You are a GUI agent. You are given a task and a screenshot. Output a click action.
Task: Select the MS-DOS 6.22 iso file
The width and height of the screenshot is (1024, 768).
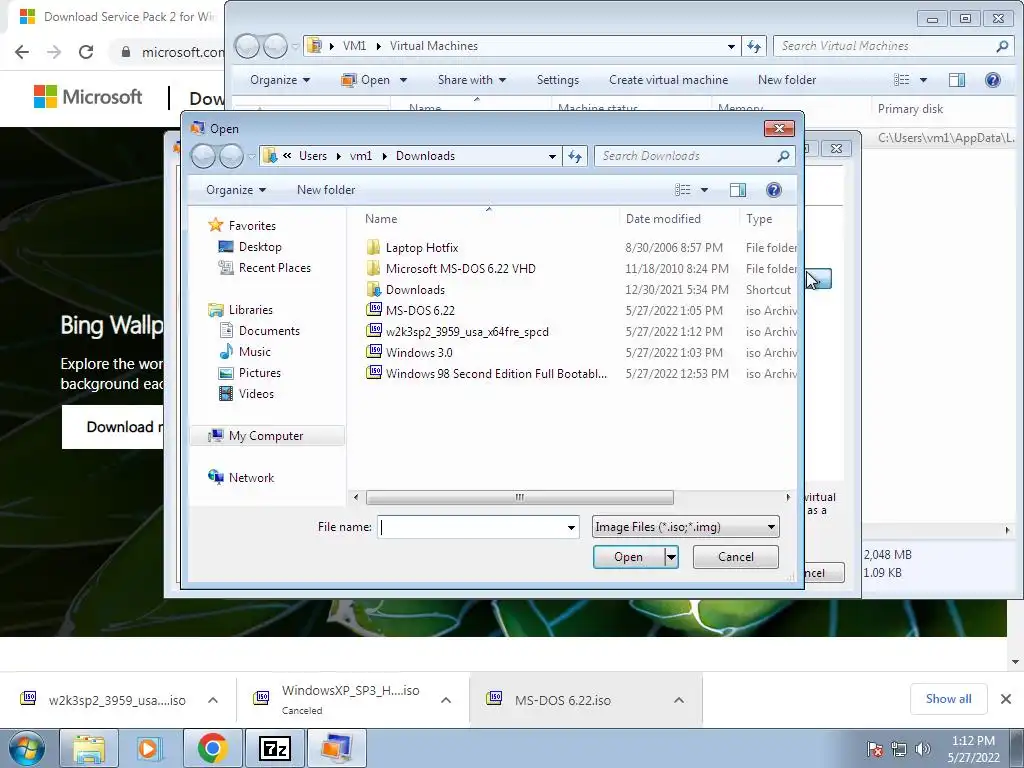pyautogui.click(x=420, y=311)
